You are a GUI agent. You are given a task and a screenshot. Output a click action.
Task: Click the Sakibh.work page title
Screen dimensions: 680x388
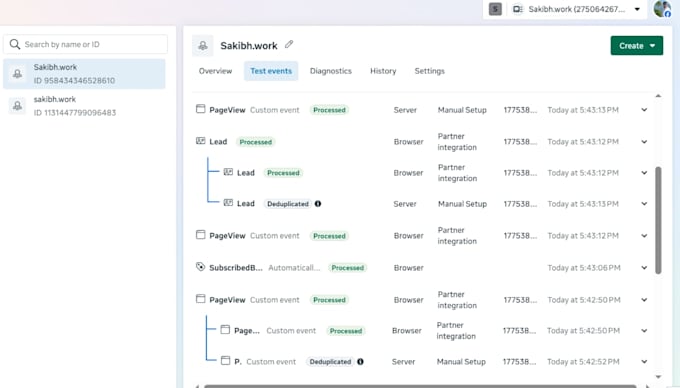coord(249,46)
